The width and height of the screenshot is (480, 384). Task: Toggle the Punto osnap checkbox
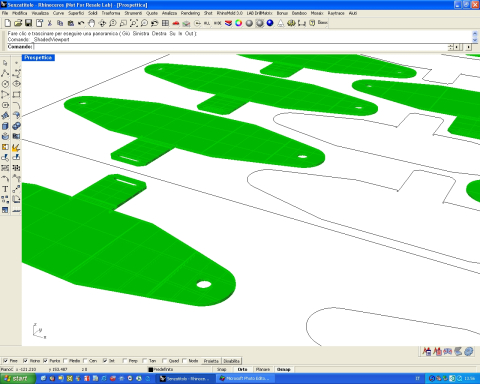[x=45, y=361]
